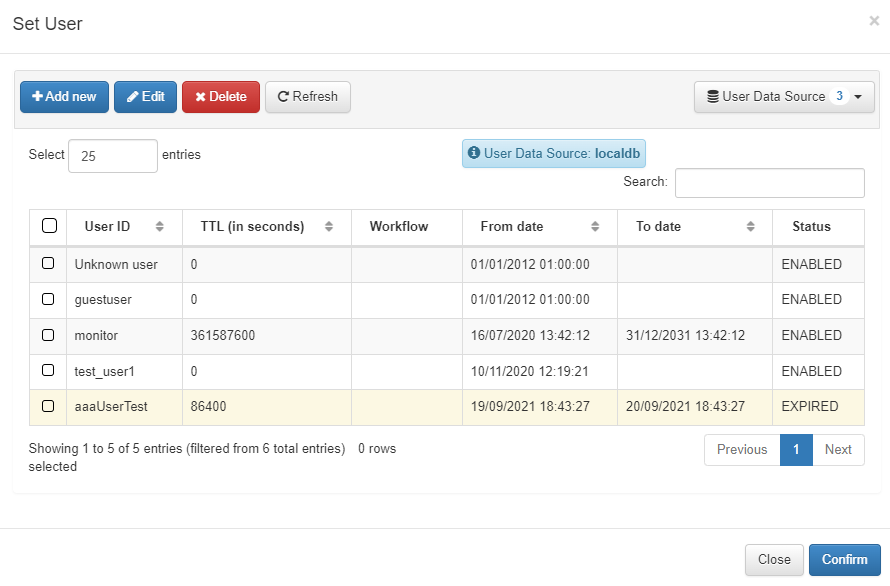Click the entries count selector field

coord(112,156)
